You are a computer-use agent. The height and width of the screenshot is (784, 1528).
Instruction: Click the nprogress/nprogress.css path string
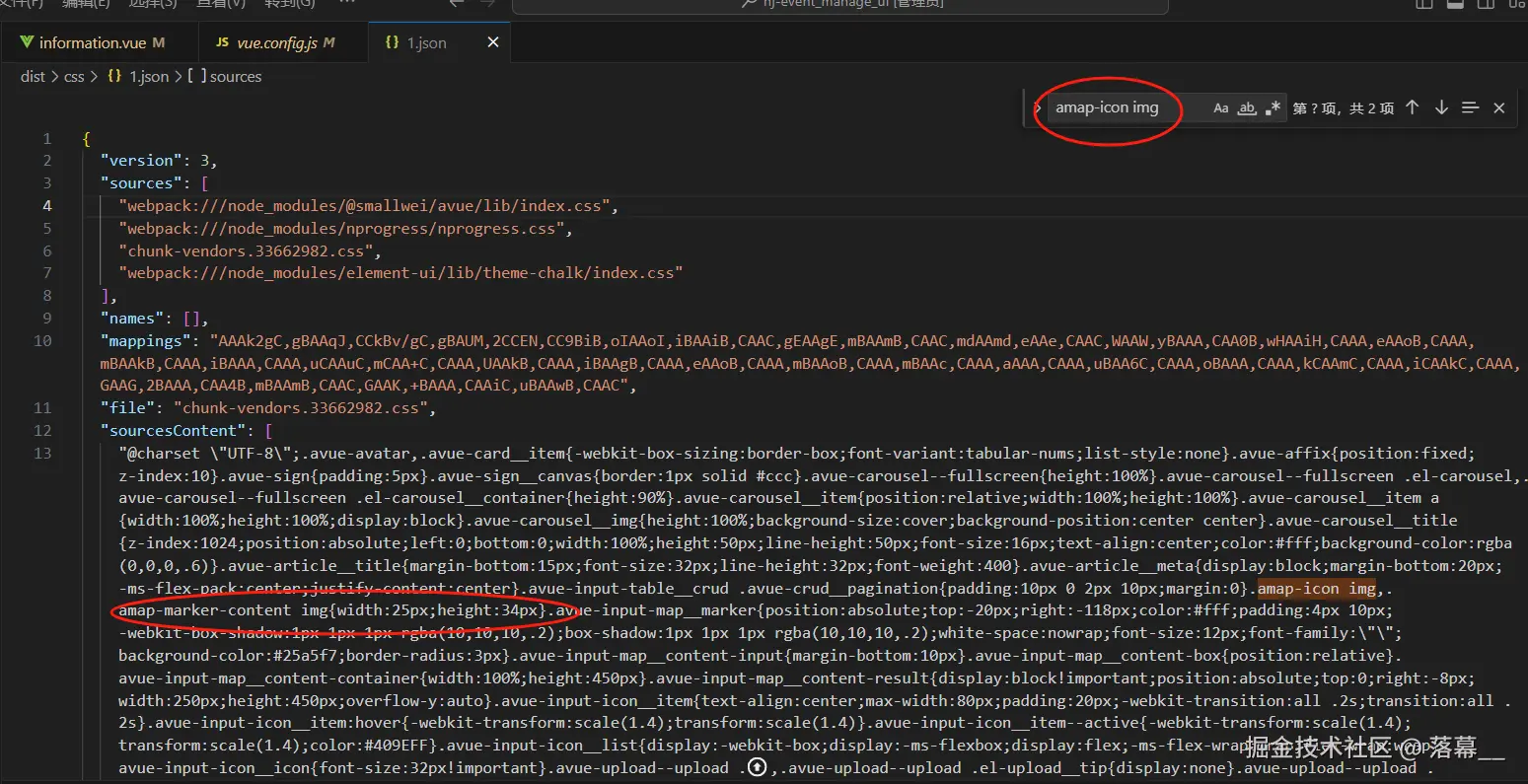pyautogui.click(x=343, y=228)
